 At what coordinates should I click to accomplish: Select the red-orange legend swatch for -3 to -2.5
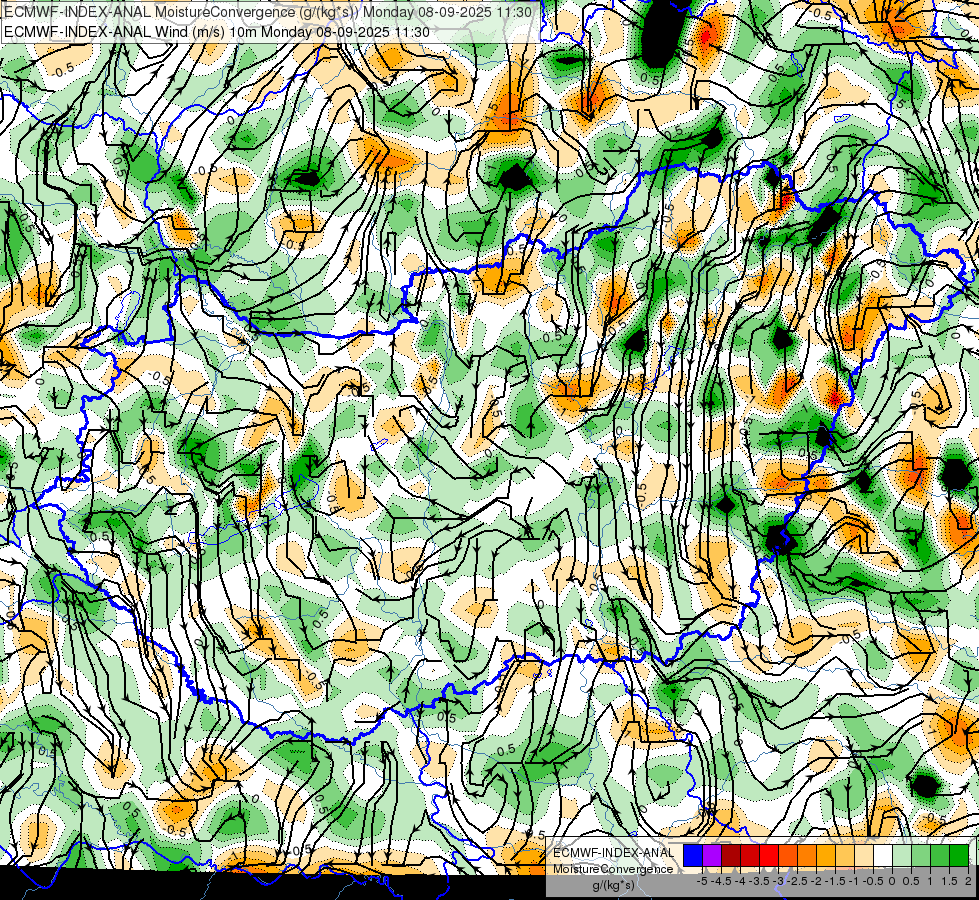click(788, 855)
